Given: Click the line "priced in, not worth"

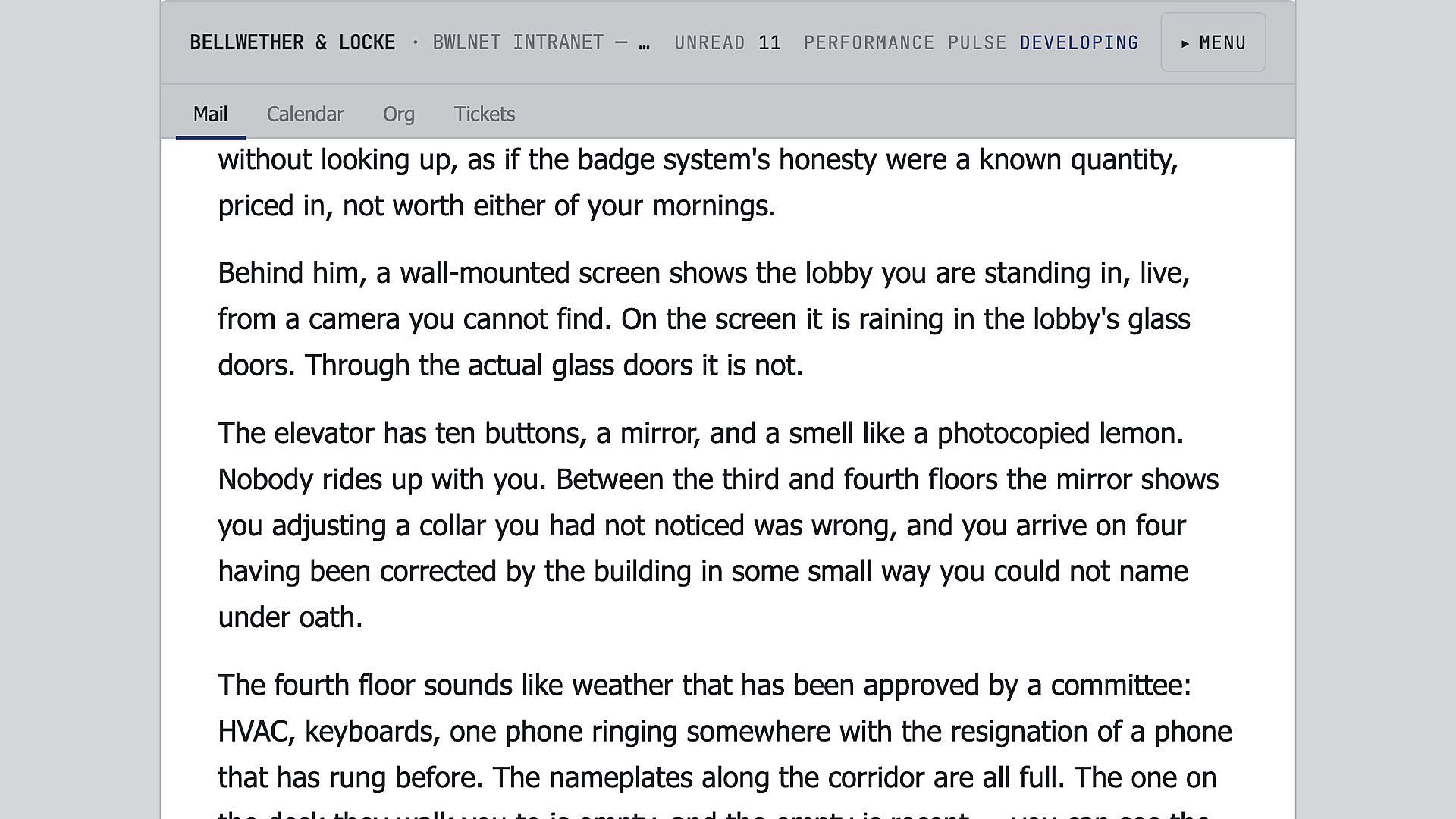Looking at the screenshot, I should tap(497, 206).
